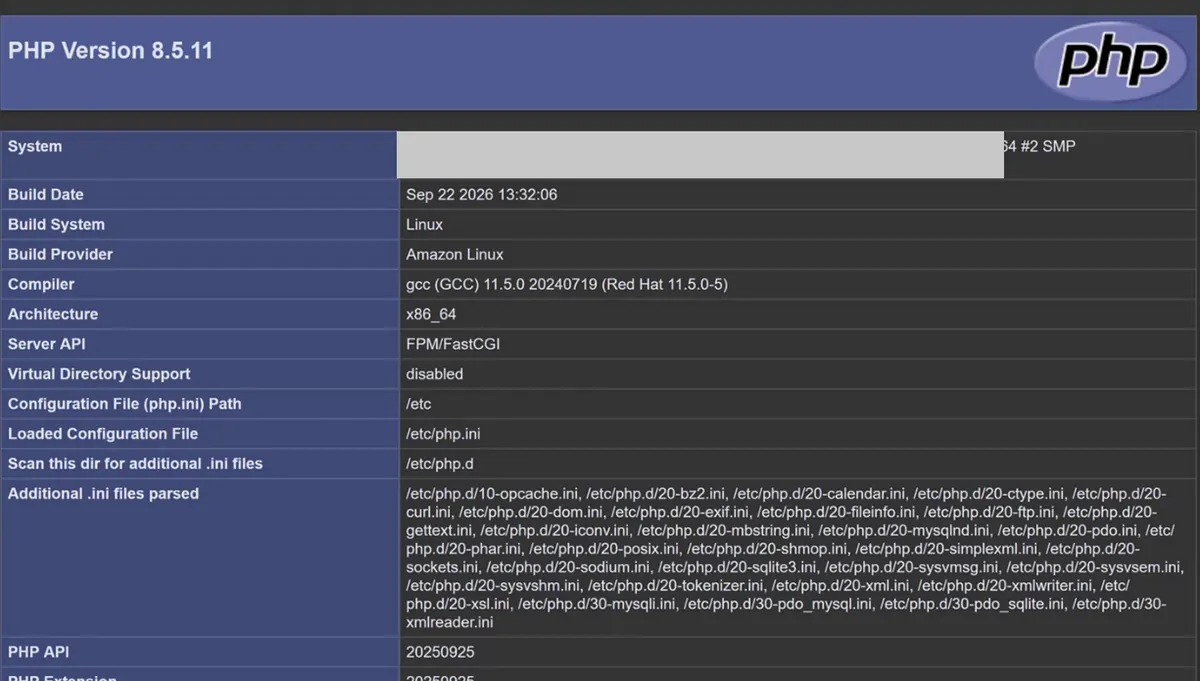Viewport: 1200px width, 681px height.
Task: Select the value Amazon Linux
Action: 455,254
